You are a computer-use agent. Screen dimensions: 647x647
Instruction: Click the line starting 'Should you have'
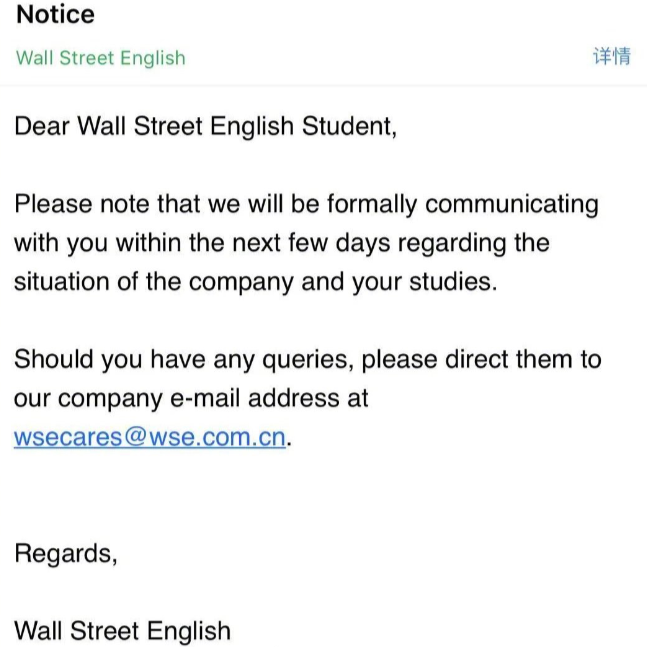point(307,359)
